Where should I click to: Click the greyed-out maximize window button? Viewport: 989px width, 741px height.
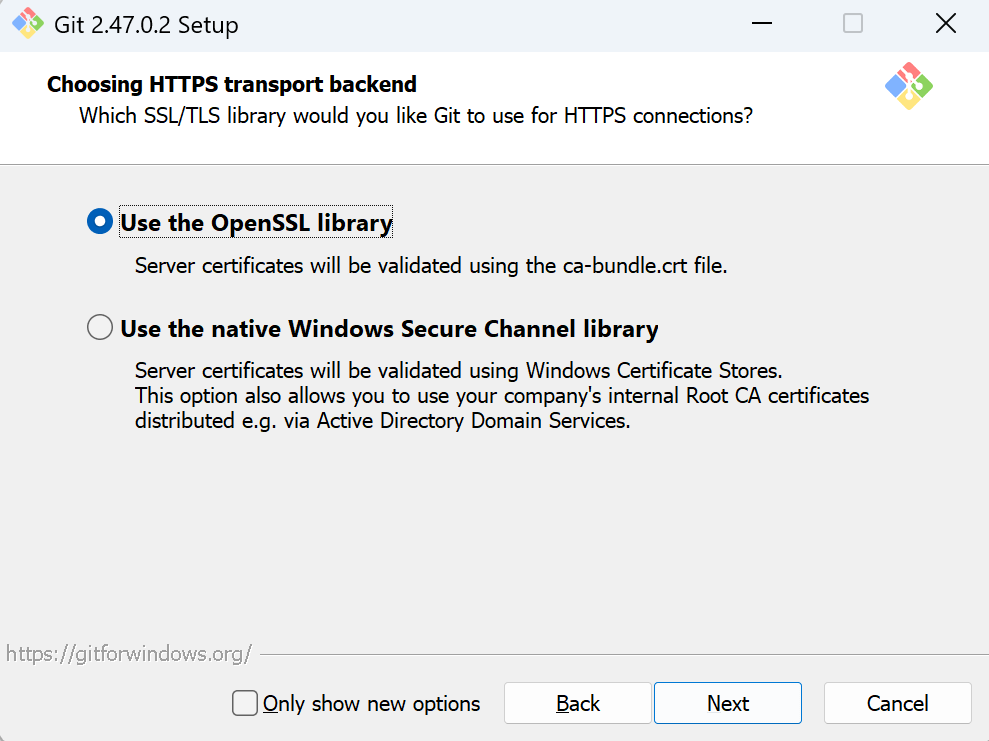853,24
